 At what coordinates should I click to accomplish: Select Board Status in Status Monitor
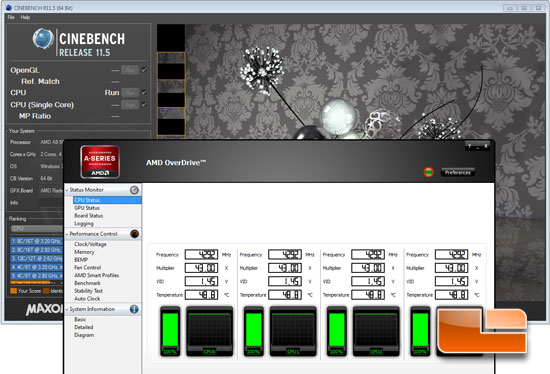pyautogui.click(x=88, y=215)
